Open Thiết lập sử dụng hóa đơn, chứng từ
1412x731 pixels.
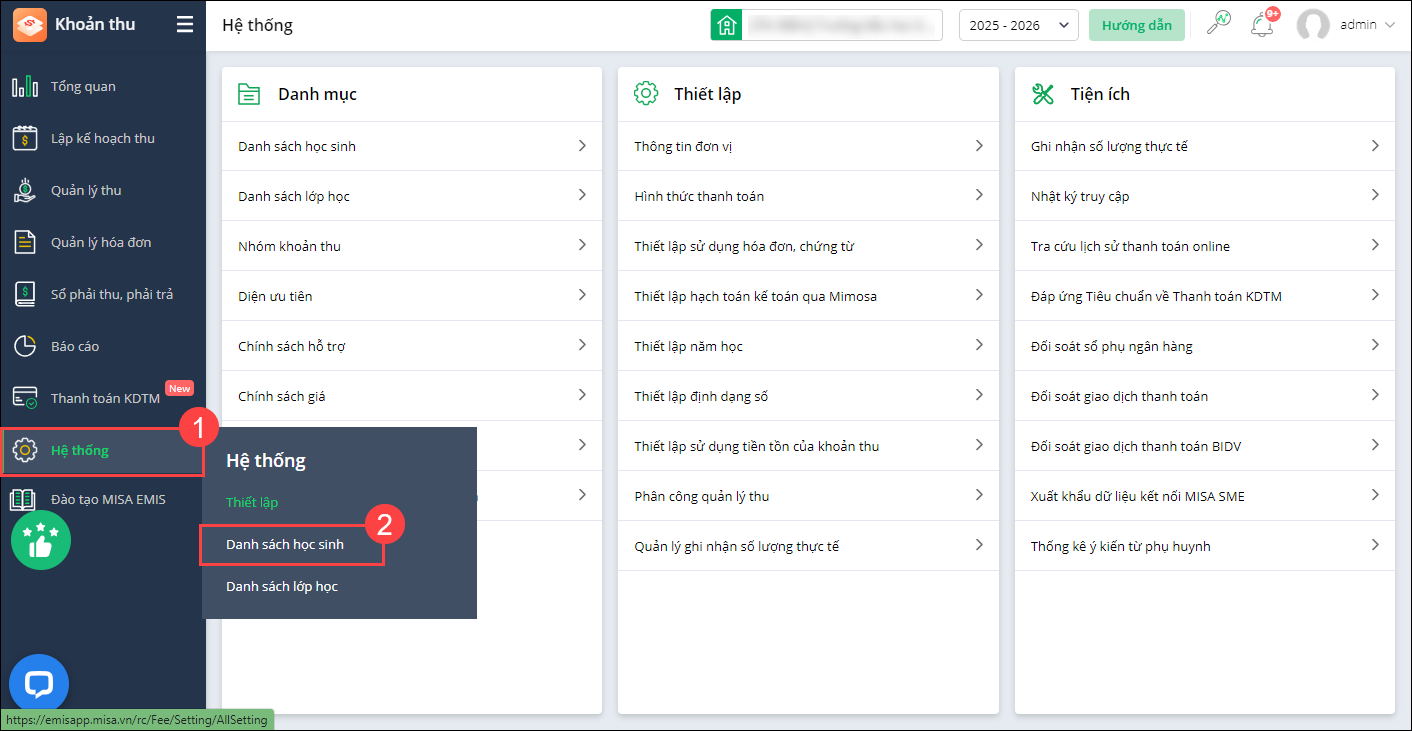[808, 246]
